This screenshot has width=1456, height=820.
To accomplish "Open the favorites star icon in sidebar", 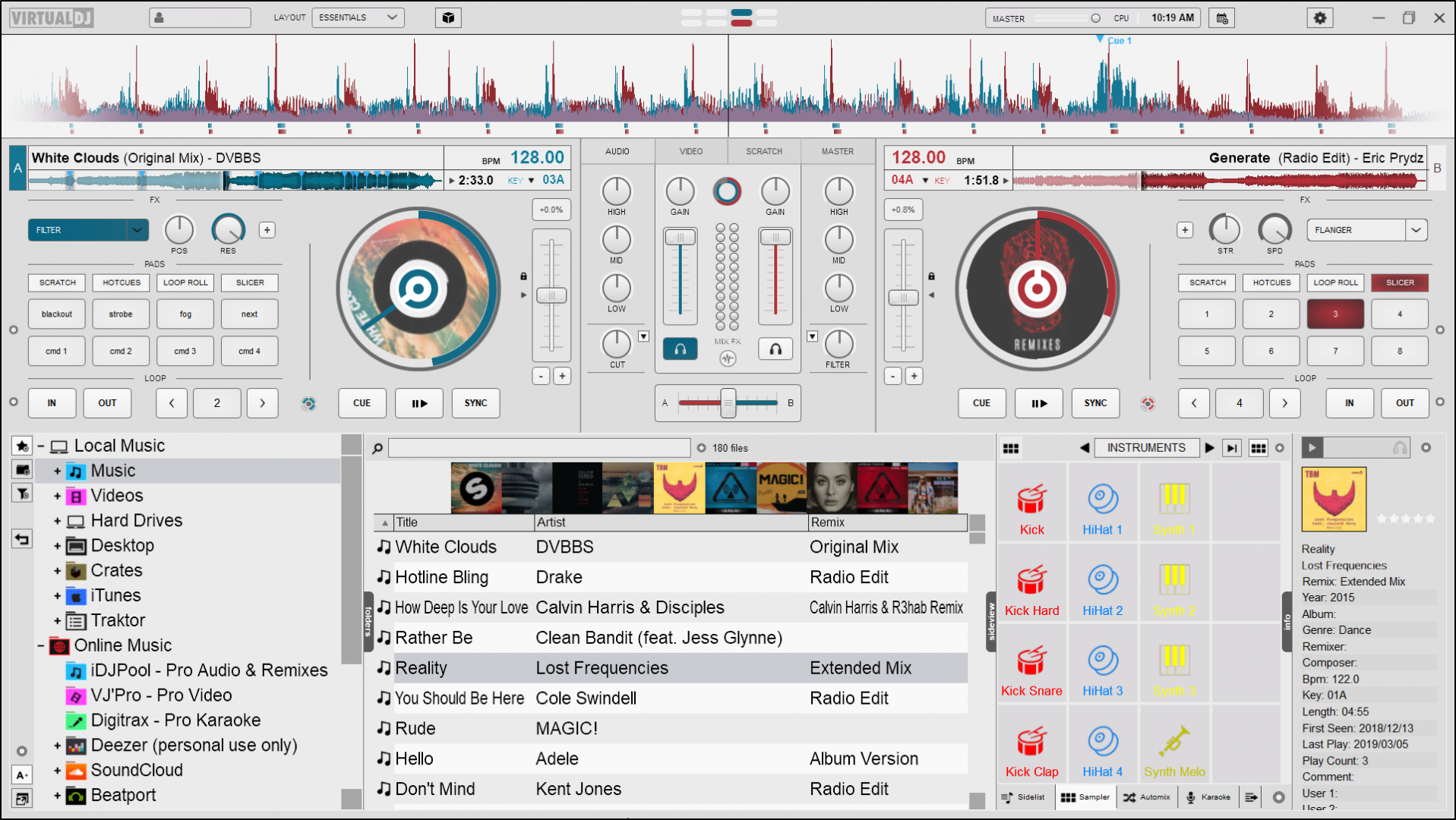I will (x=22, y=446).
